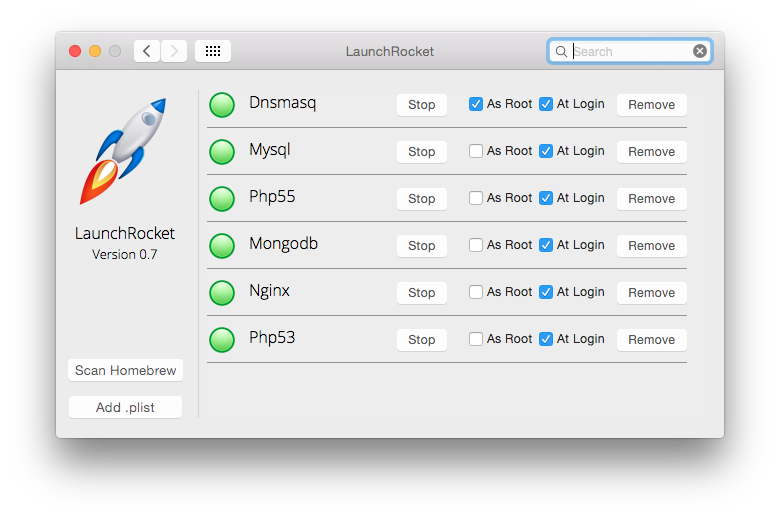
Task: Toggle At Login for Nginx
Action: 546,292
